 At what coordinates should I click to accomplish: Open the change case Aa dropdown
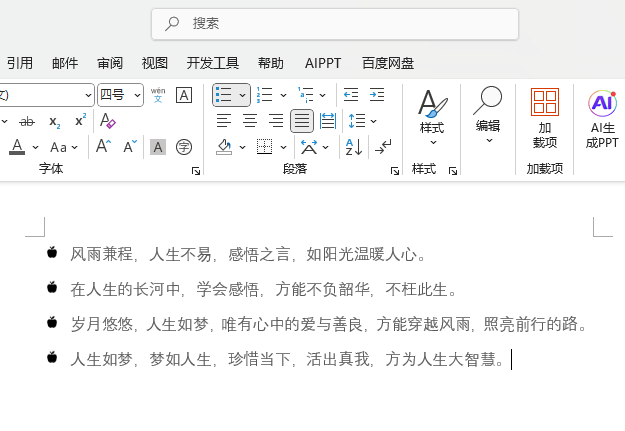pyautogui.click(x=64, y=147)
